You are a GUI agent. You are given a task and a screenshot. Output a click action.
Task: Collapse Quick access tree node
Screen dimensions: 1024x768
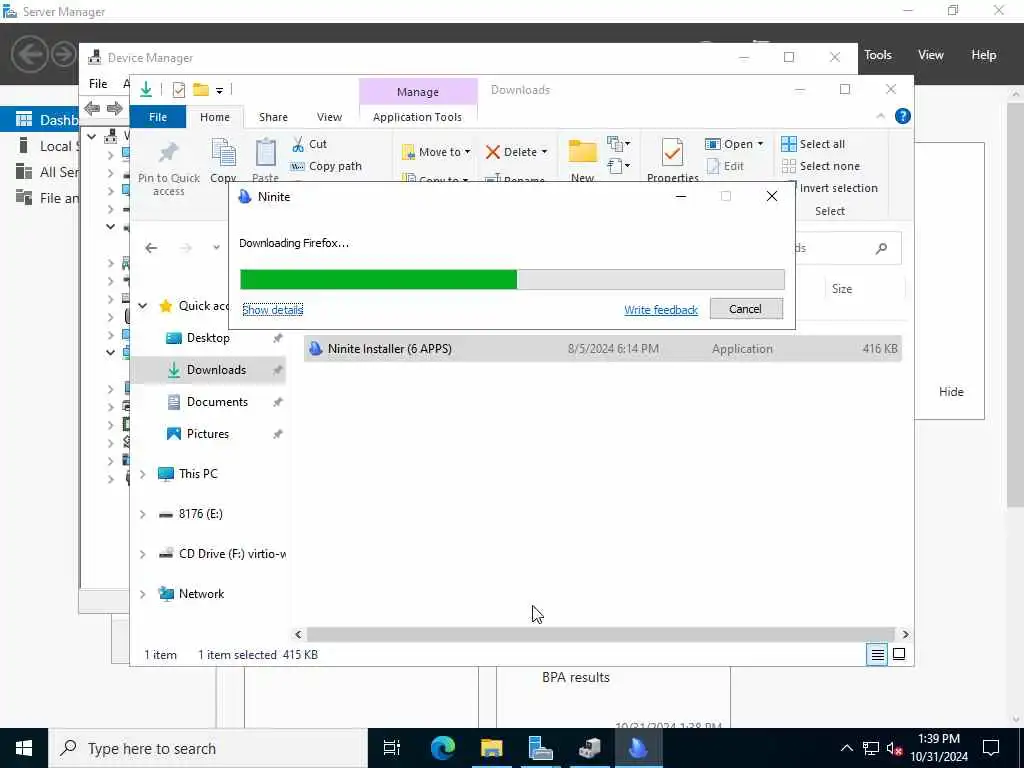(x=142, y=306)
